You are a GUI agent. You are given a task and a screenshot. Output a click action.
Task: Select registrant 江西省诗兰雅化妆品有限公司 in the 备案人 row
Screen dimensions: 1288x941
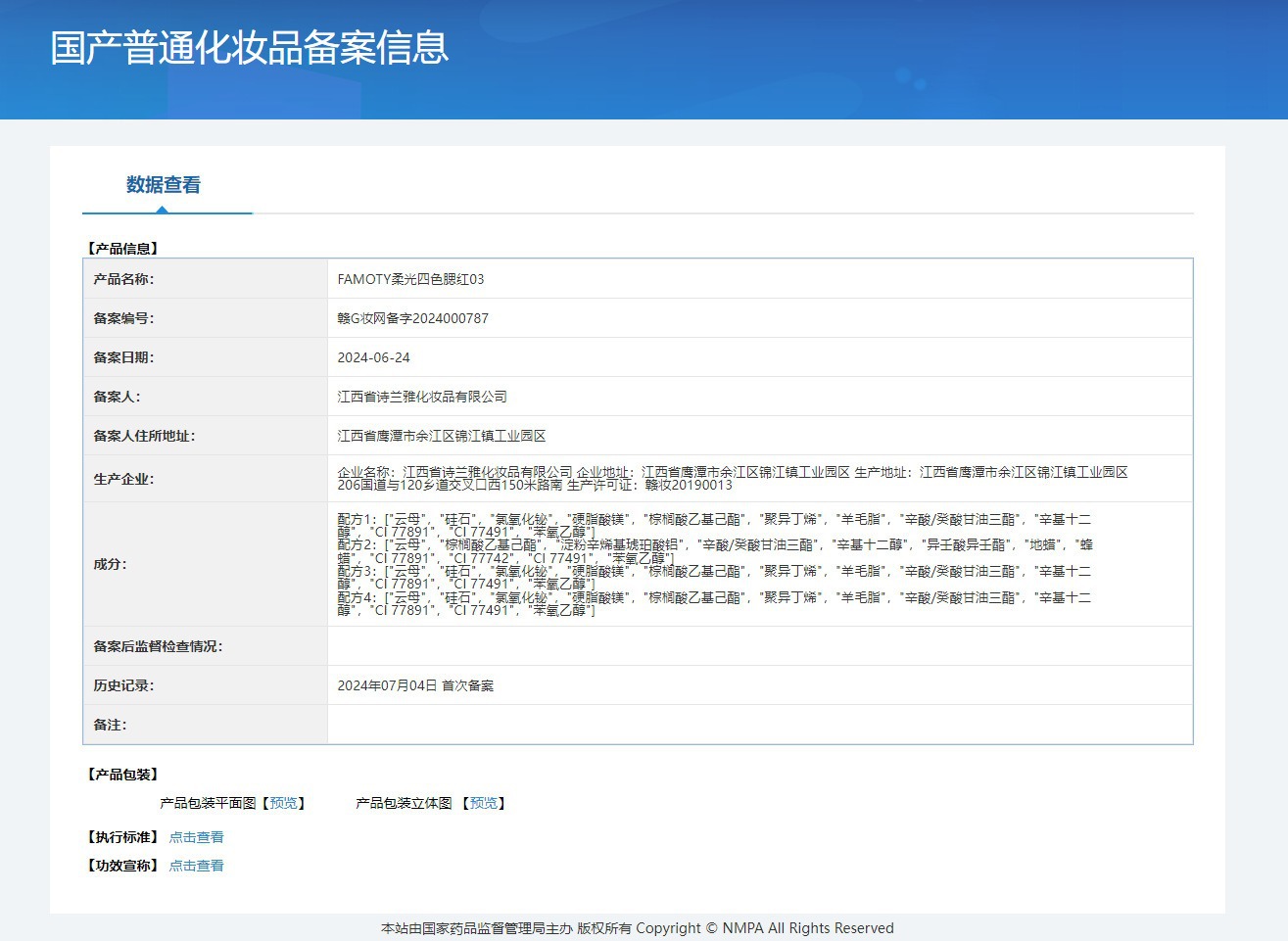[422, 397]
